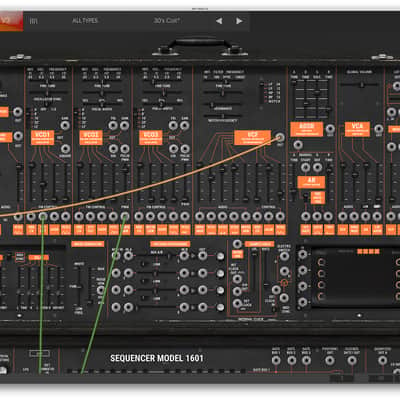Click first VCA audio input jack
Screen dimensions: 400x400
[342, 217]
